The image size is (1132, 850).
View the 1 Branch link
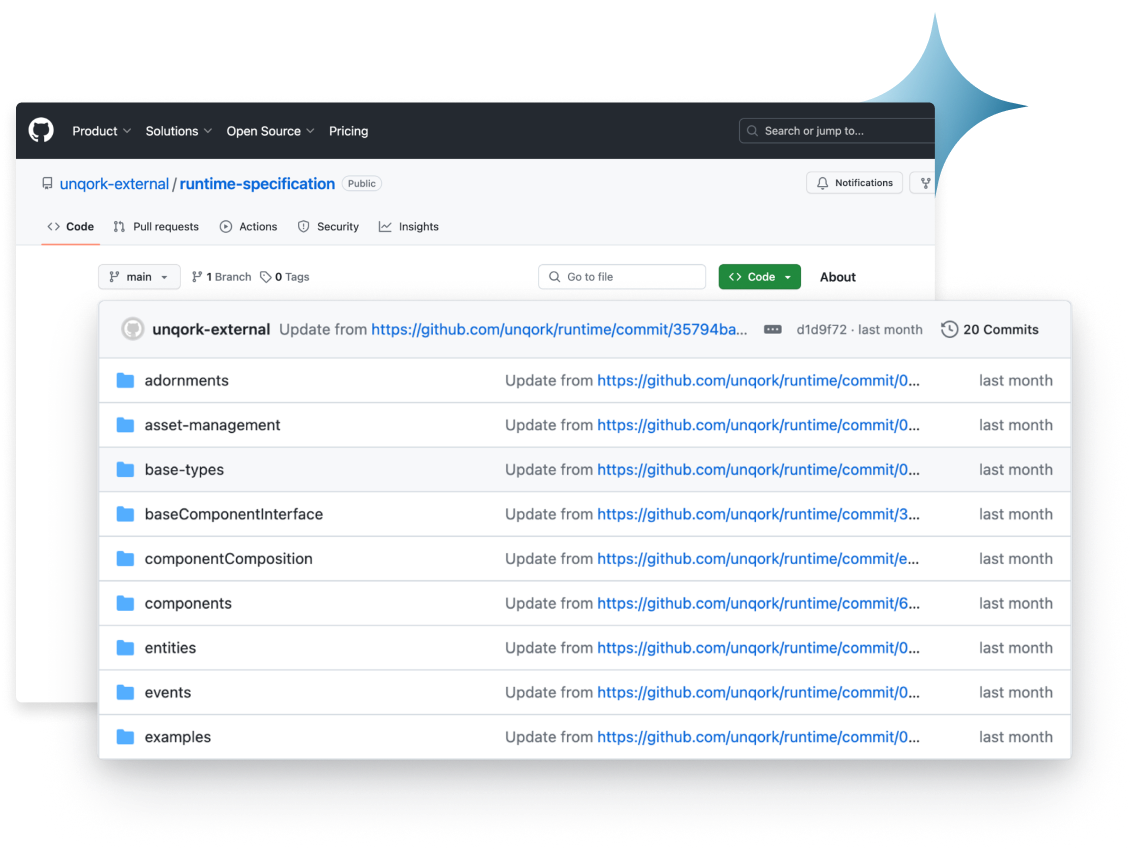click(x=222, y=277)
